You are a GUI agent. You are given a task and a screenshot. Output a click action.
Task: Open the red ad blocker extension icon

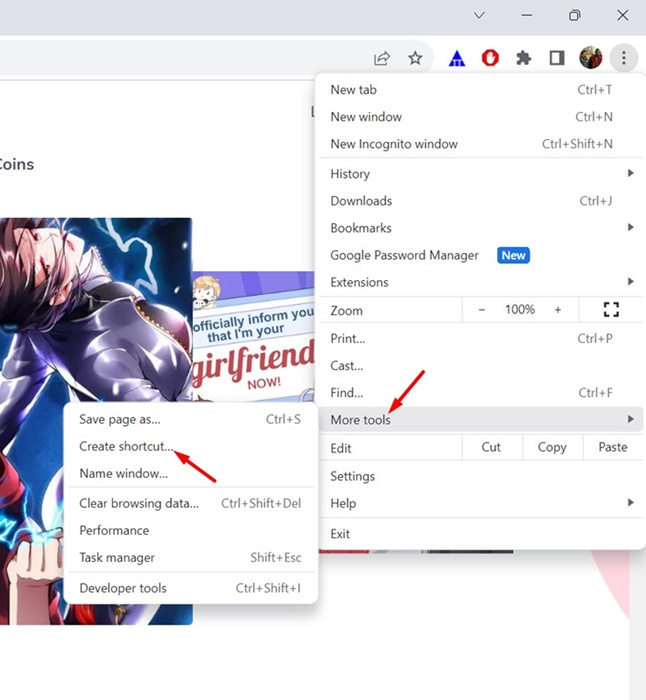click(490, 58)
